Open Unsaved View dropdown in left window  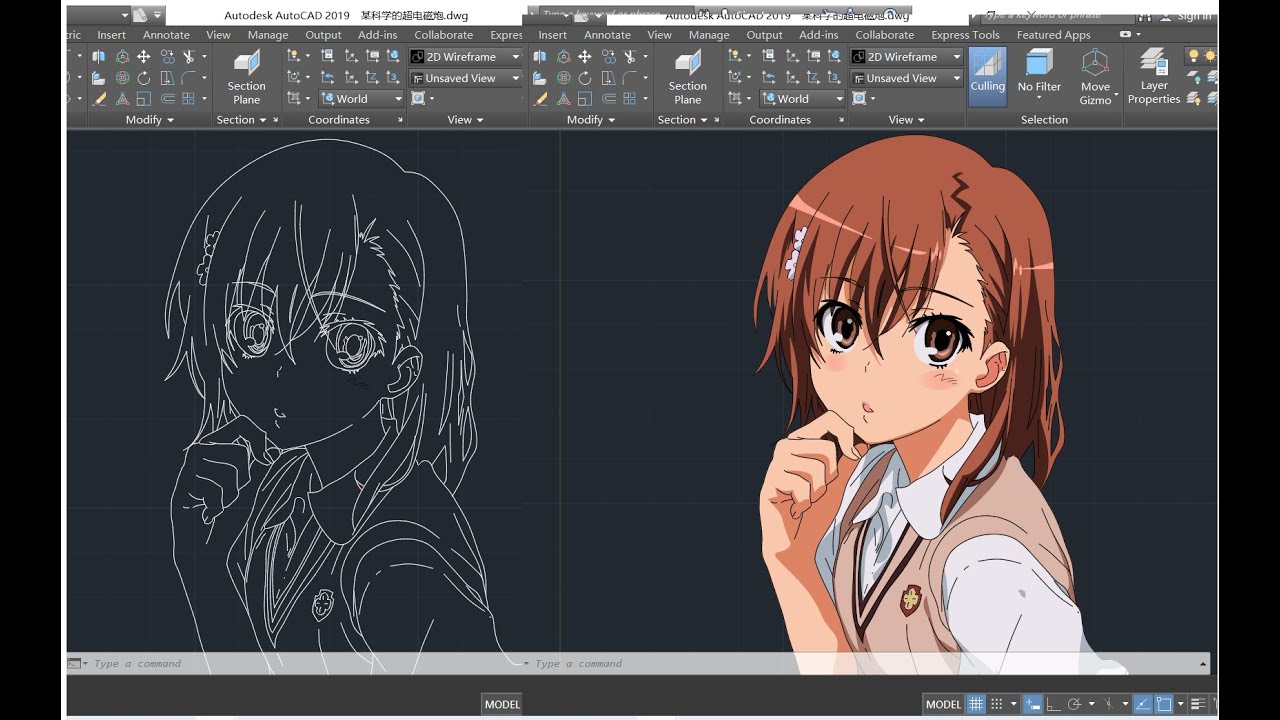click(x=466, y=78)
